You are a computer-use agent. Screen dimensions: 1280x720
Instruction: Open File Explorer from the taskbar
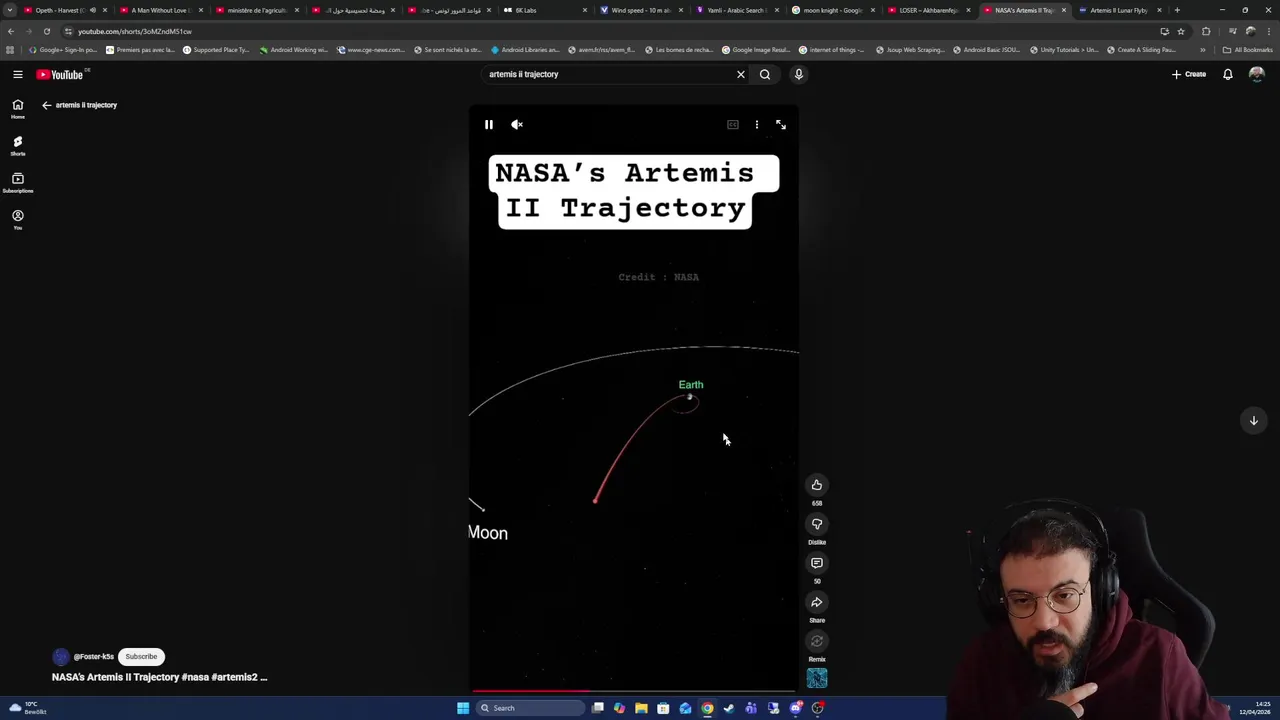point(641,708)
